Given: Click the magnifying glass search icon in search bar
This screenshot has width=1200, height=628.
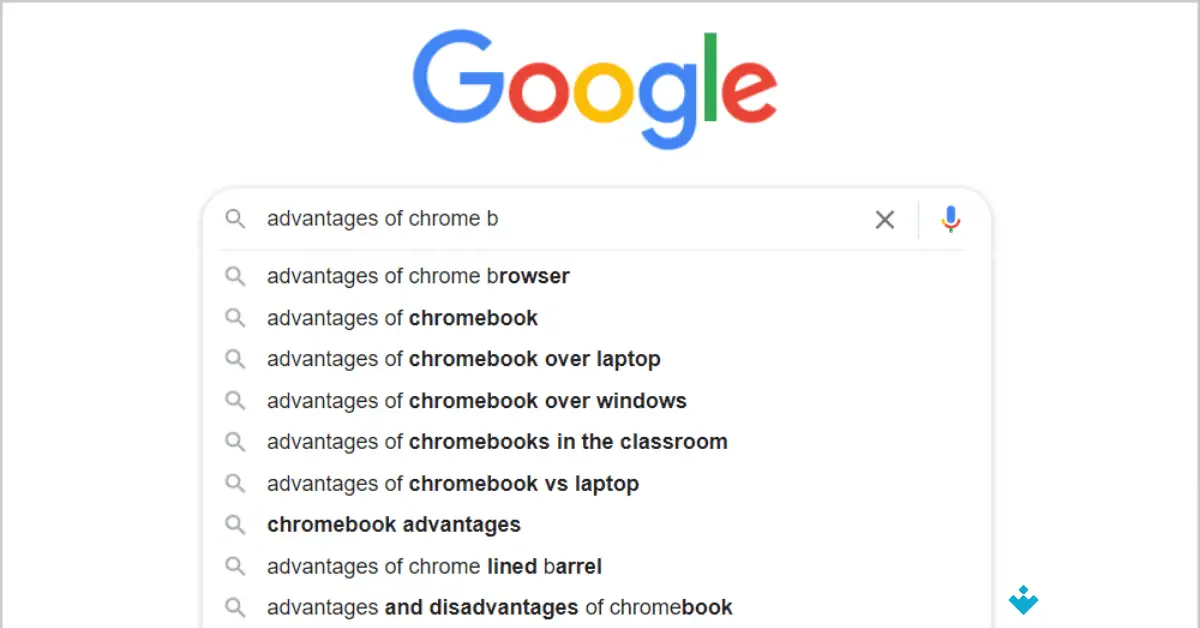Looking at the screenshot, I should coord(236,219).
